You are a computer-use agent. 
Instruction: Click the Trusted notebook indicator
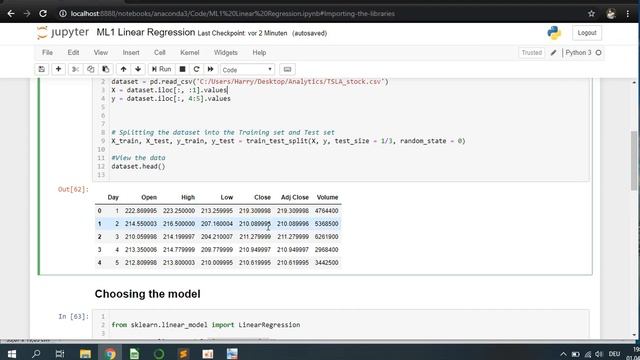531,53
